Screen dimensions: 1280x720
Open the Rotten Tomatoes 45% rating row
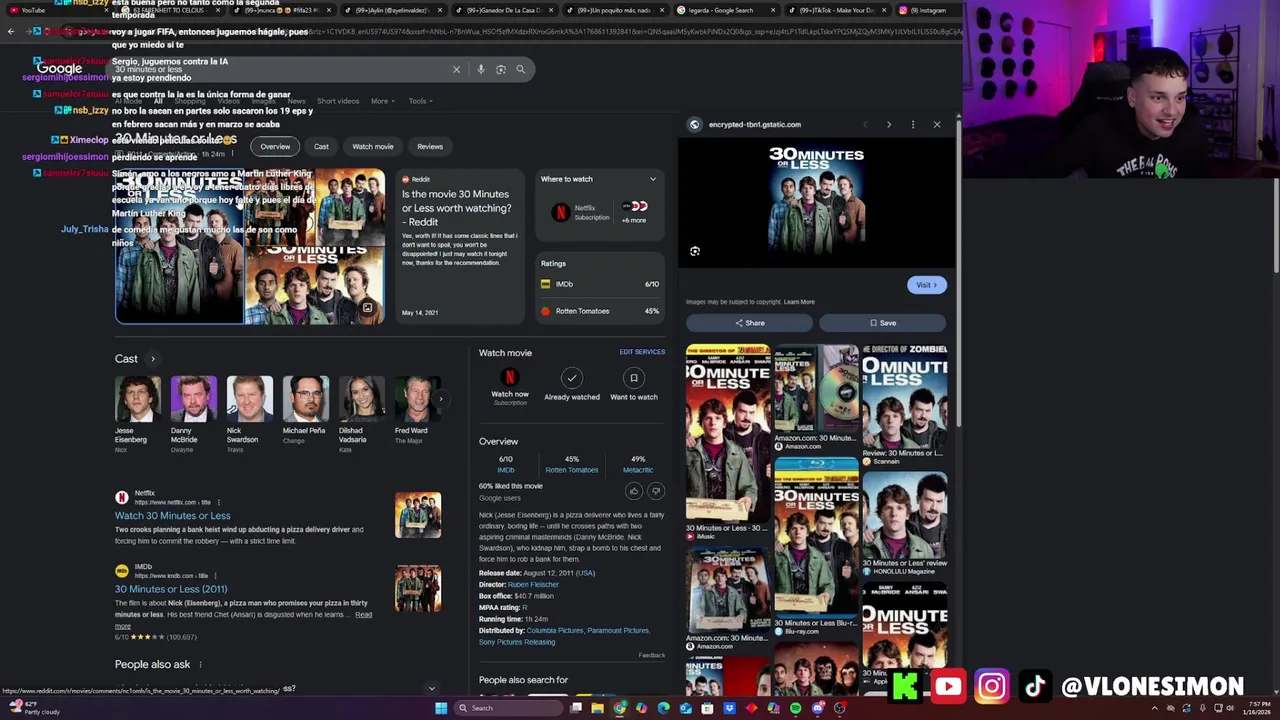(x=600, y=311)
